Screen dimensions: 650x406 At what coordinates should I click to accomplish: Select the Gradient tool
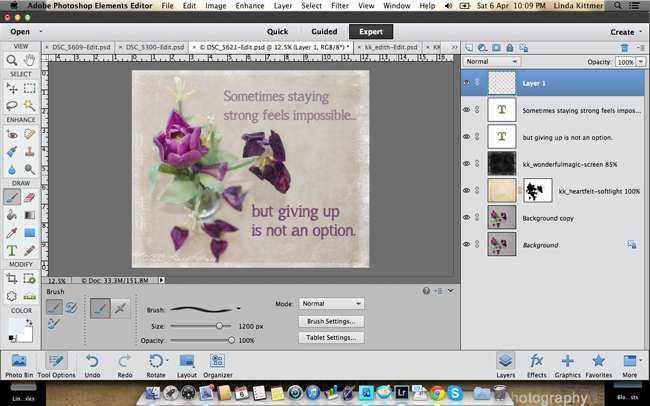[29, 215]
